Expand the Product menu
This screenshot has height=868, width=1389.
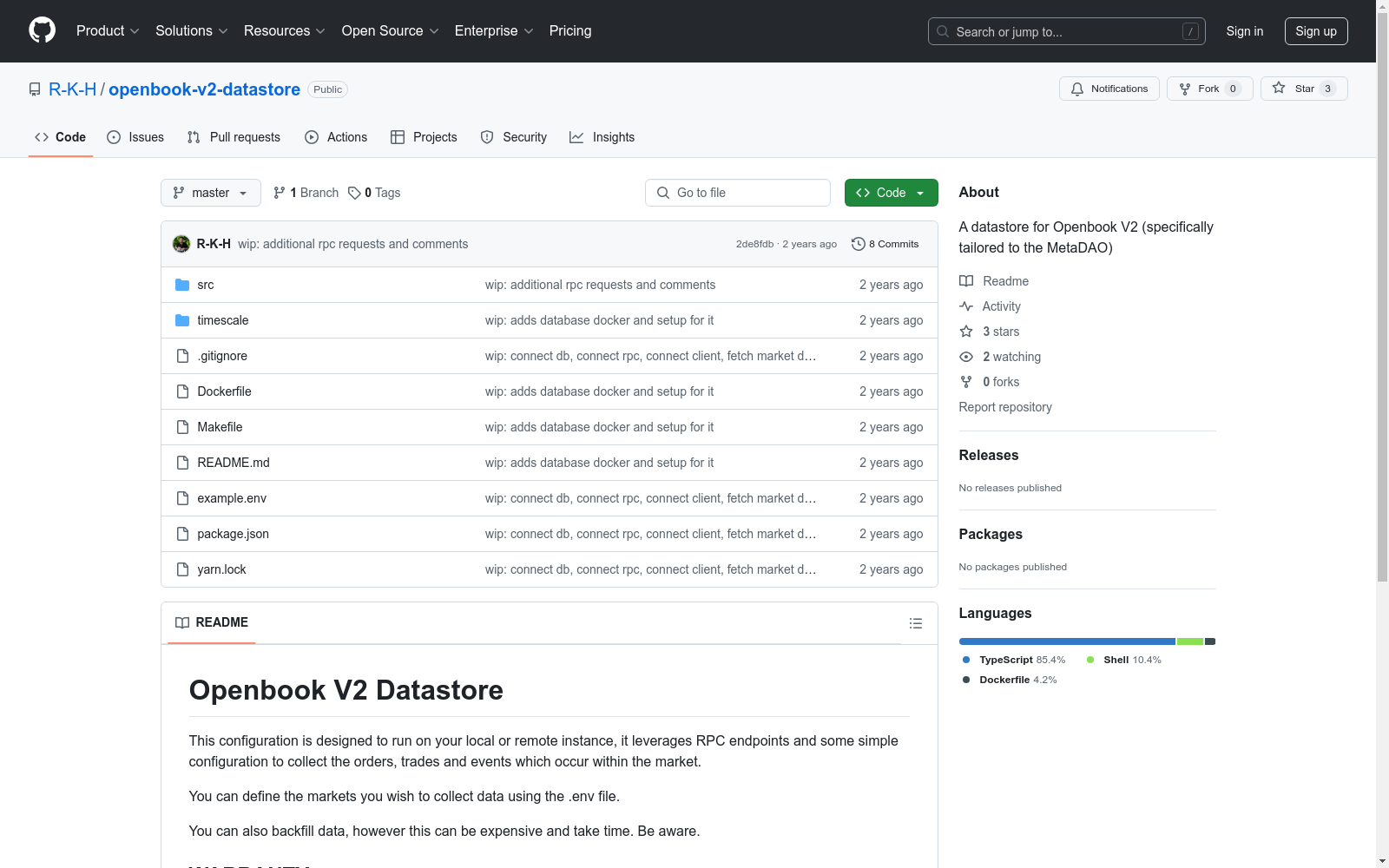pyautogui.click(x=108, y=30)
